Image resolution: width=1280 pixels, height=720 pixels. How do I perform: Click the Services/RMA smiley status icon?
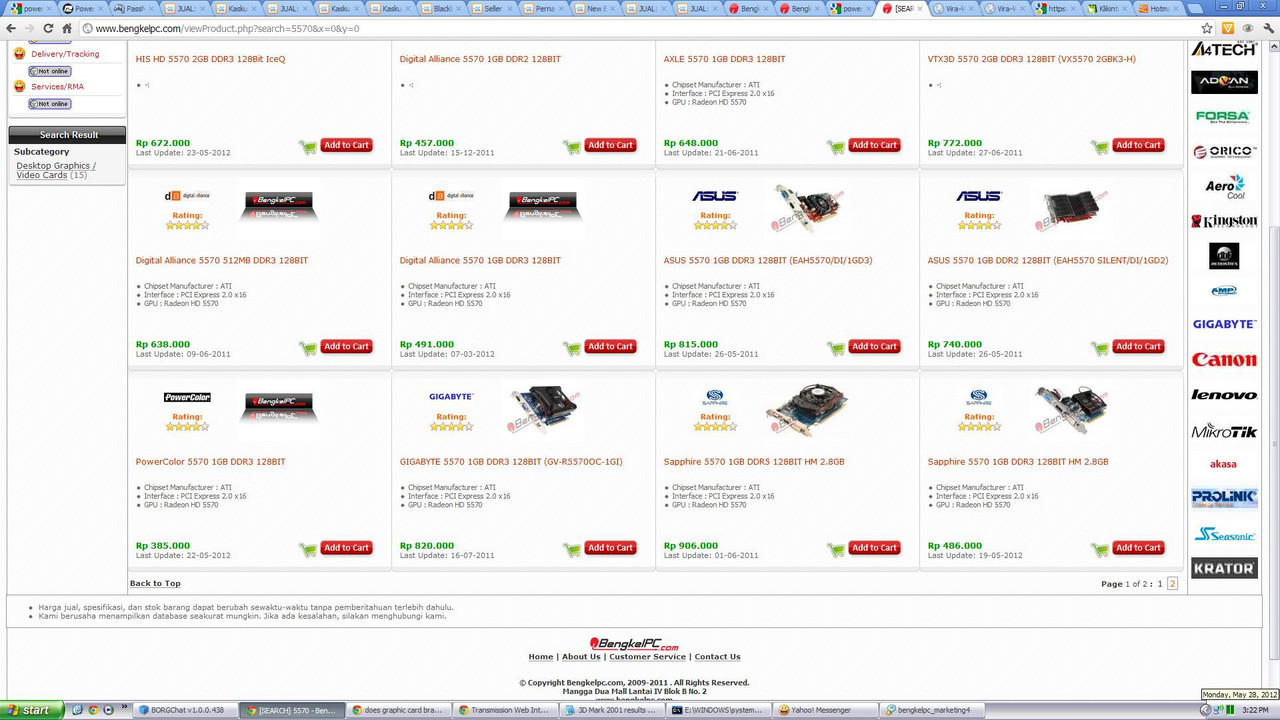point(20,86)
